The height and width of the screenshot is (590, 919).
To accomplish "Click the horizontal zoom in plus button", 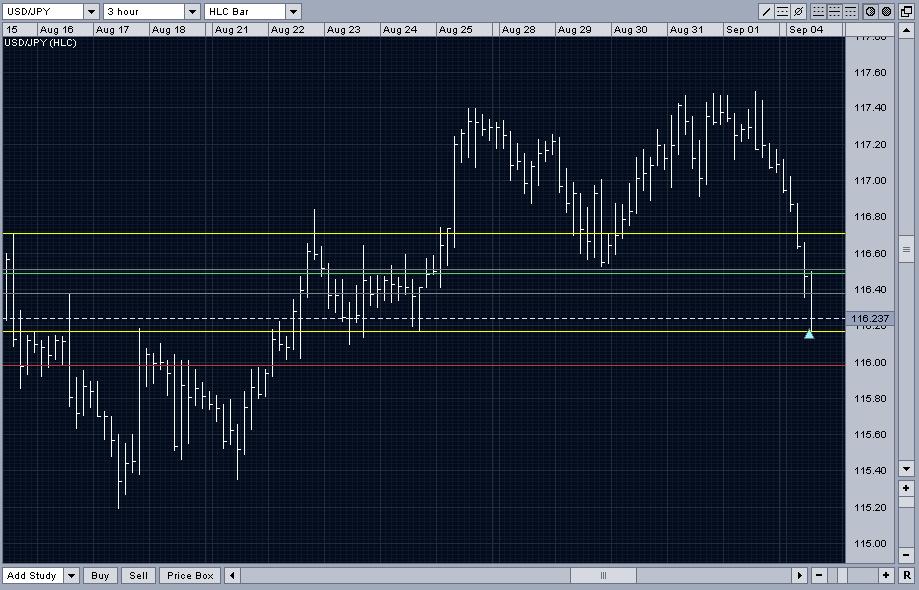I will (x=886, y=575).
